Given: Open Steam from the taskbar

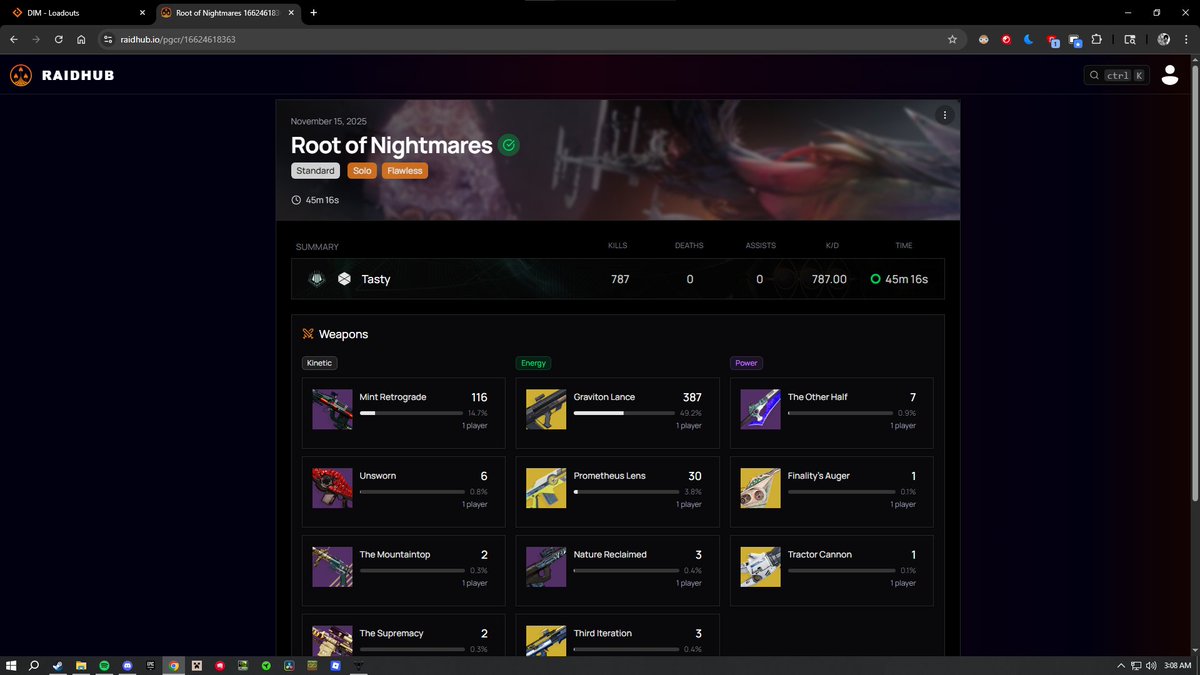Looking at the screenshot, I should [x=57, y=665].
